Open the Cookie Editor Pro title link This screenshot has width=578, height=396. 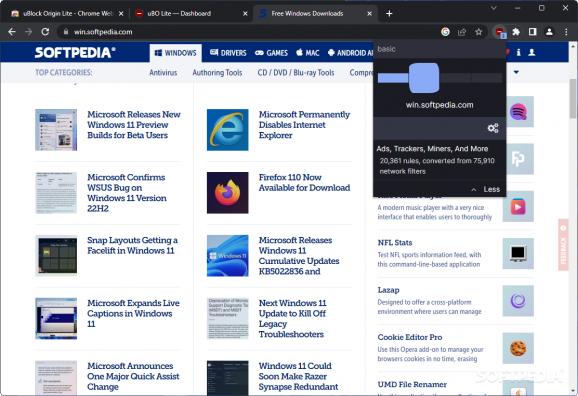coord(410,337)
